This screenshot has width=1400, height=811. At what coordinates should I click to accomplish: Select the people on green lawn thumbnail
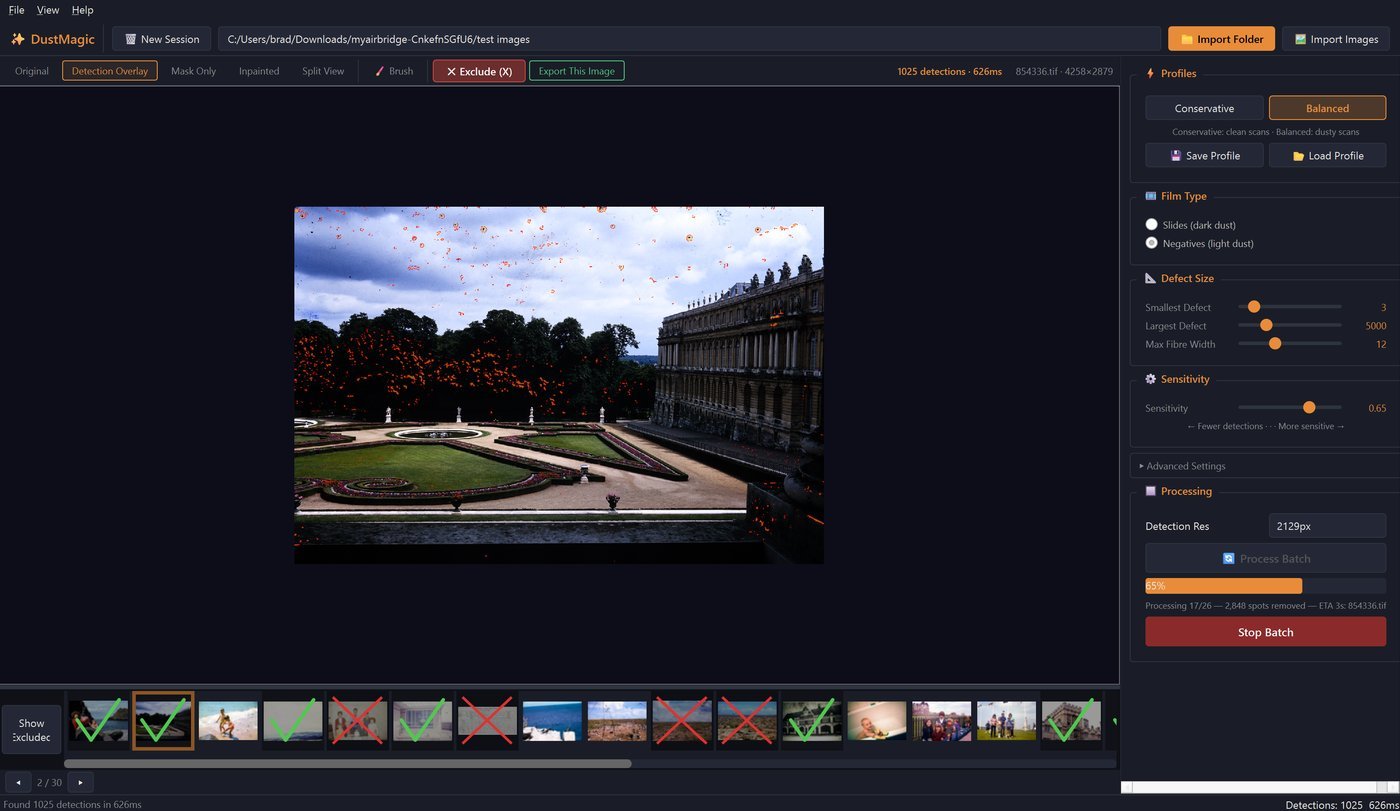click(1006, 720)
